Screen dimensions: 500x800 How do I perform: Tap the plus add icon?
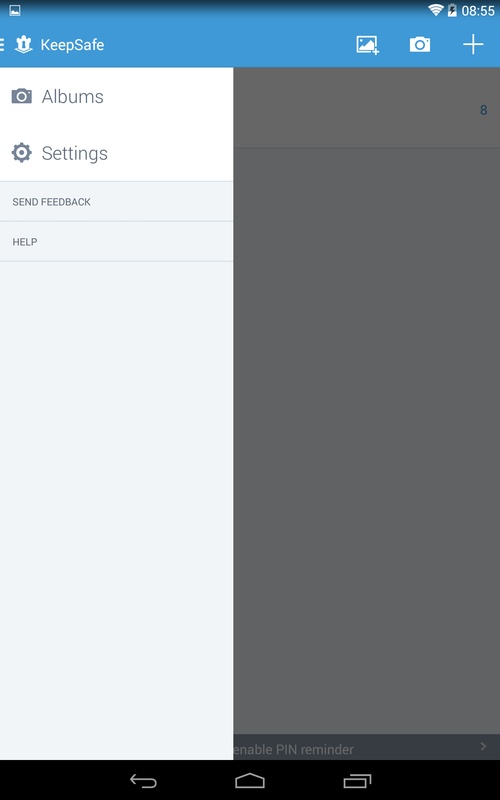pos(473,44)
